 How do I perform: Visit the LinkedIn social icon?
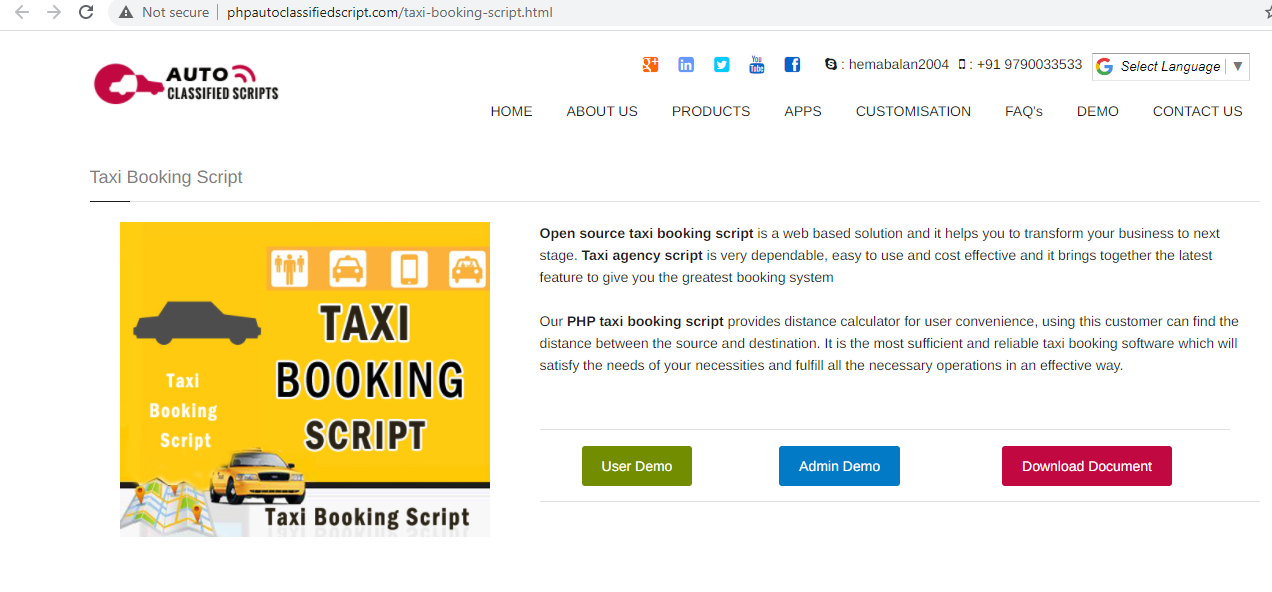[686, 64]
